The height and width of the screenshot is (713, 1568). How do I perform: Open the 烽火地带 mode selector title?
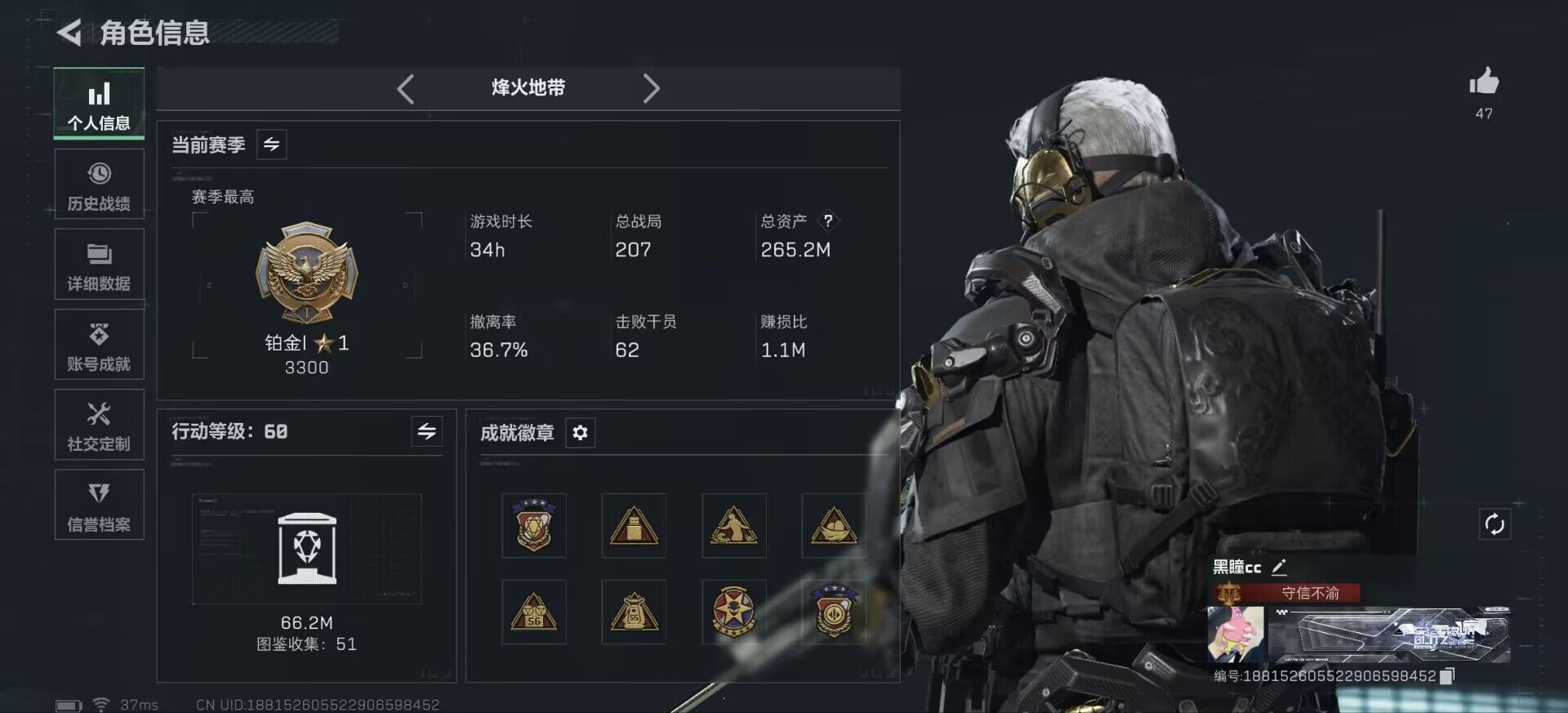(x=528, y=87)
